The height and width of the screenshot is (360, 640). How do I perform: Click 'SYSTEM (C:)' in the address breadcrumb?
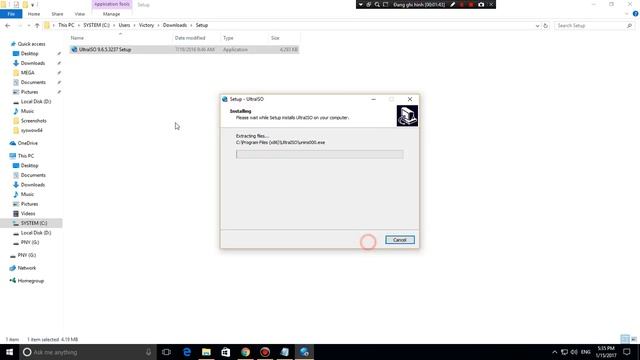point(96,25)
